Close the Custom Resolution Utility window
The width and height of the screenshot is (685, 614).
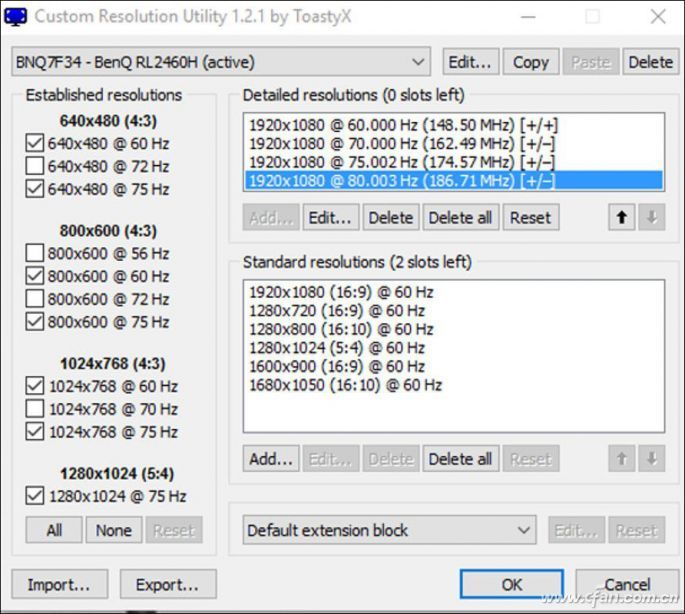pos(657,17)
